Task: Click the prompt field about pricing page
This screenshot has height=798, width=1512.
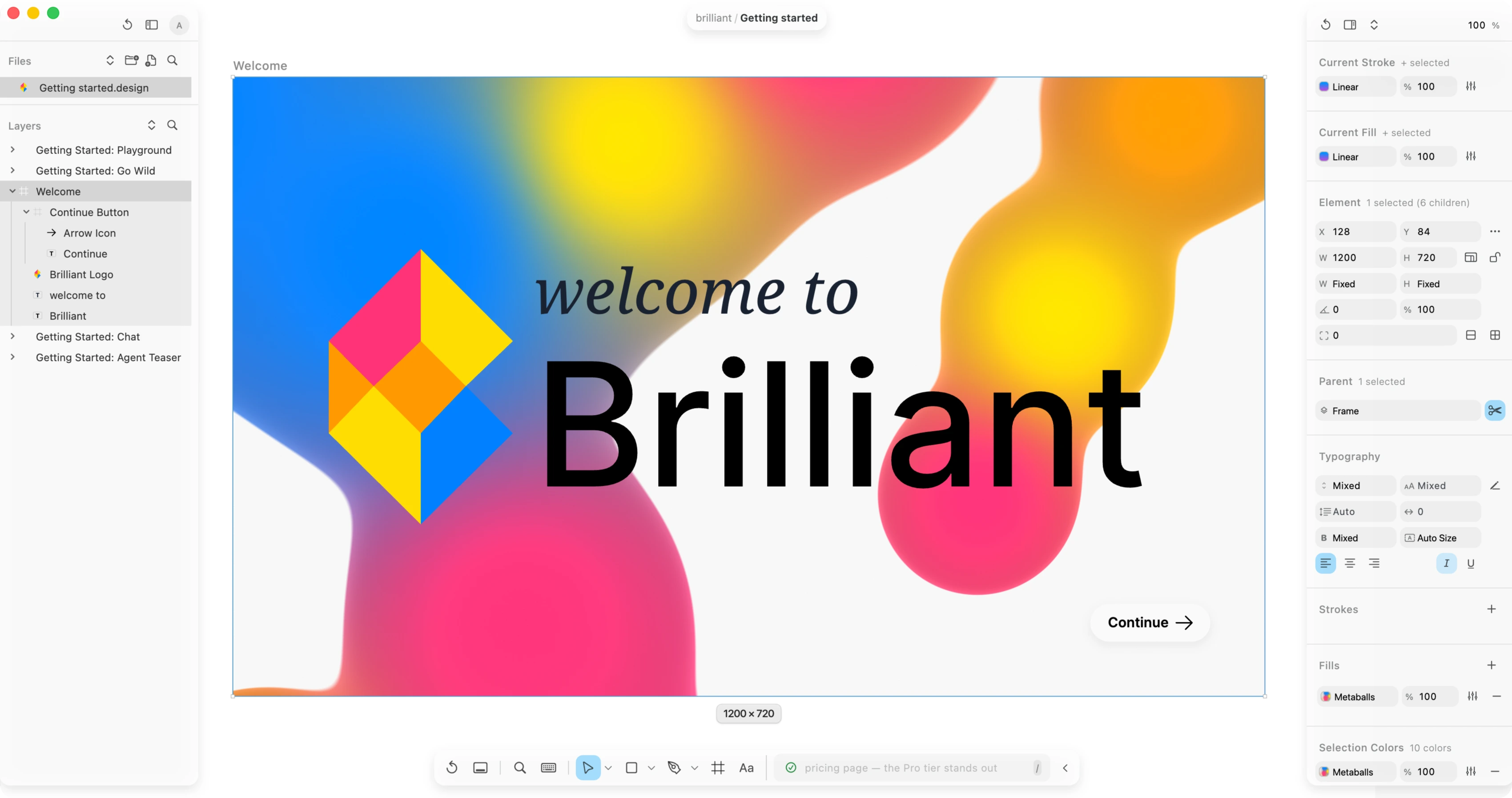Action: point(912,767)
